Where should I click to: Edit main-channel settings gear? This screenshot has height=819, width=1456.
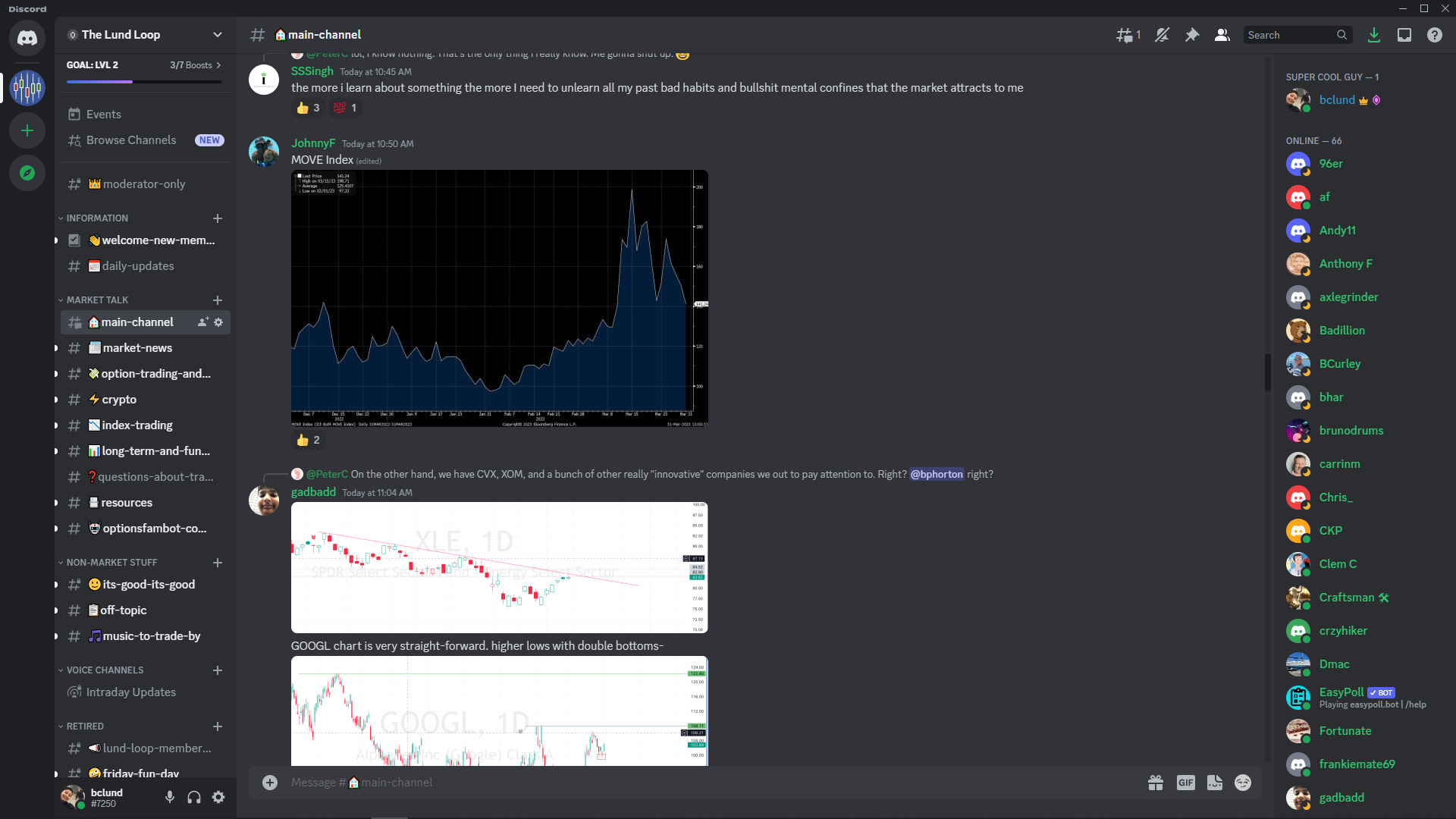(218, 322)
